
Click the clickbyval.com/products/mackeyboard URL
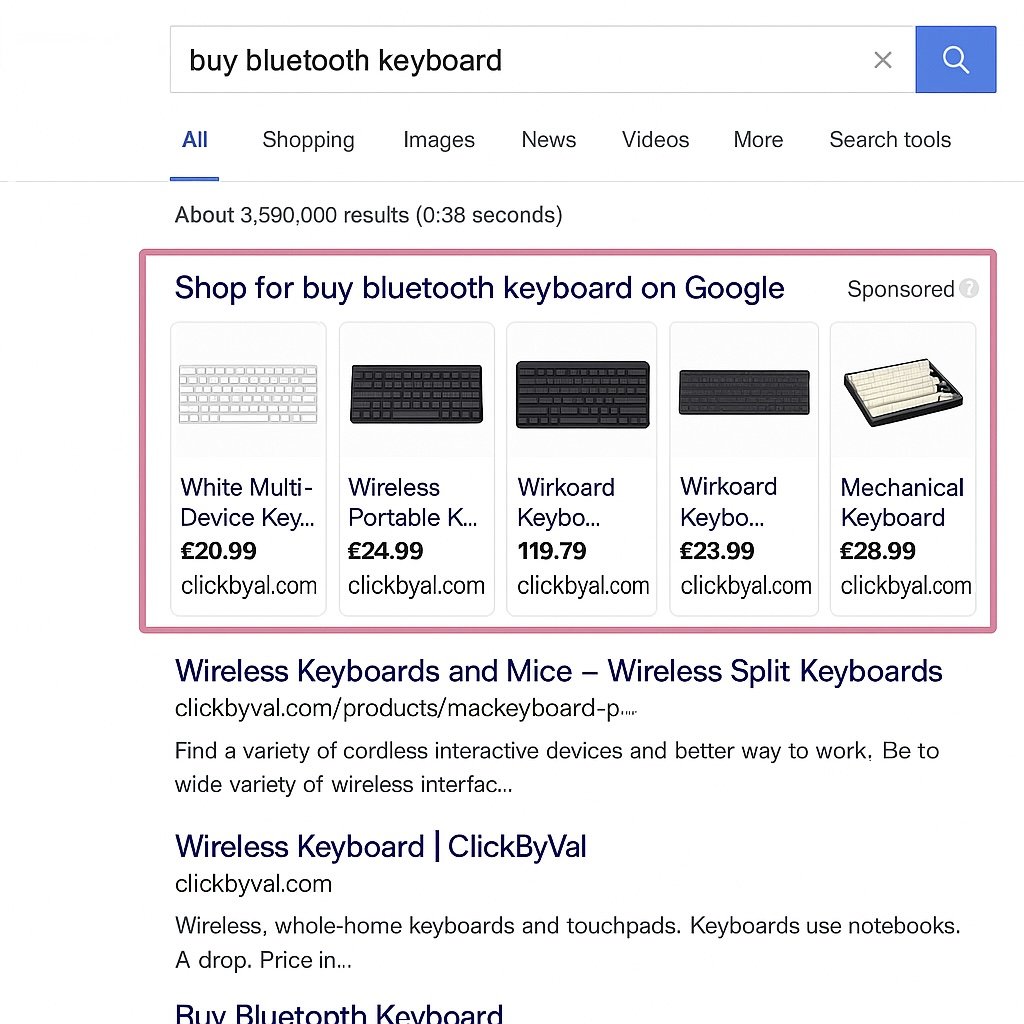[405, 709]
